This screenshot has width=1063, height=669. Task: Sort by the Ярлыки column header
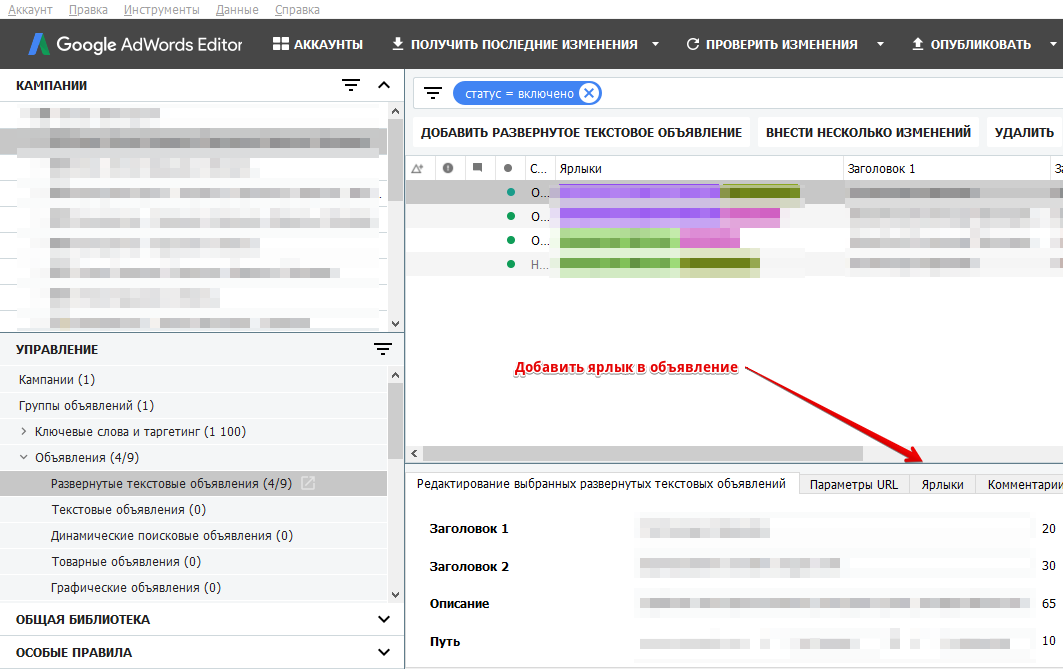coord(698,168)
